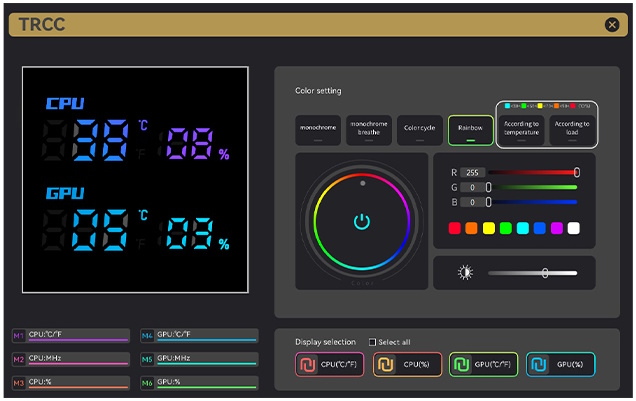Choose the Rainbow color mode
Image resolution: width=636 pixels, height=401 pixels.
click(x=470, y=130)
